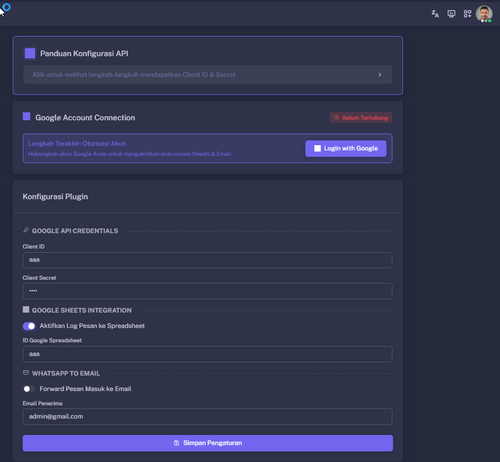Open the user profile avatar
This screenshot has height=462, width=500.
[x=484, y=14]
